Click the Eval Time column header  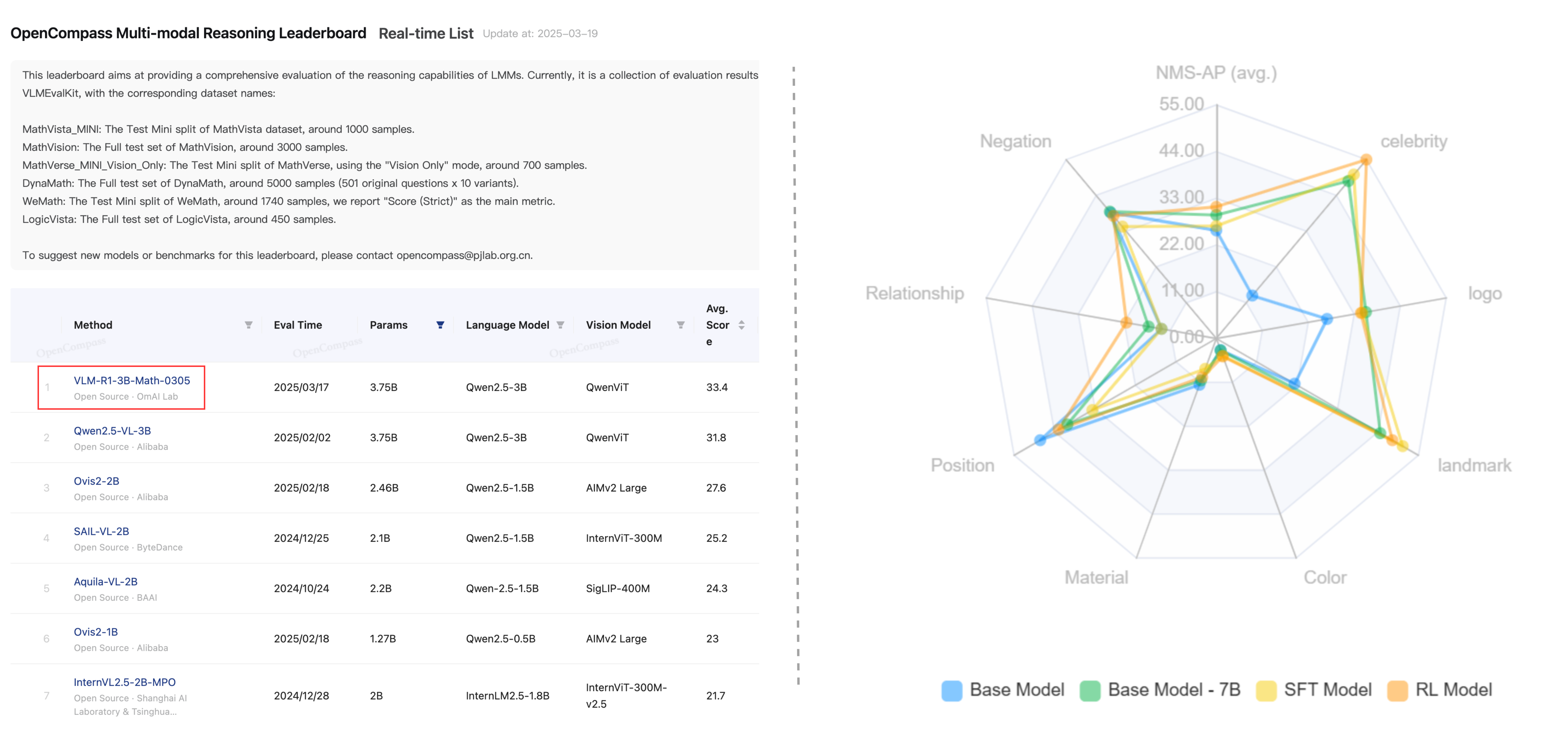pyautogui.click(x=298, y=325)
